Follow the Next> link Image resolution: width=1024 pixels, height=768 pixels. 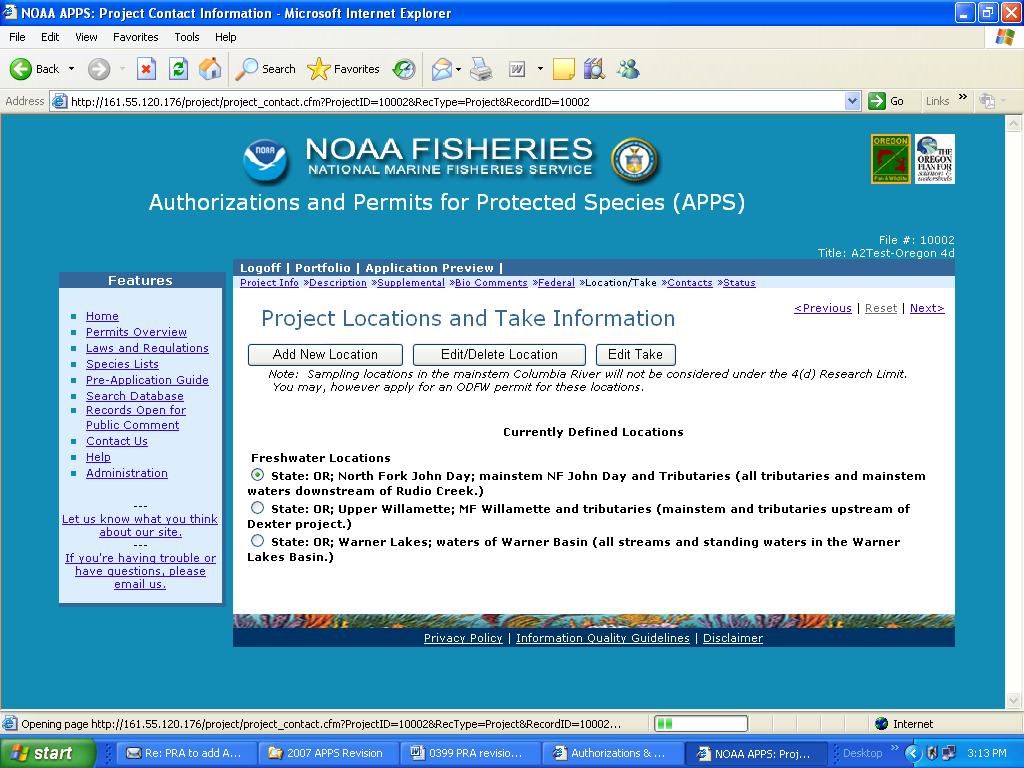coord(927,308)
